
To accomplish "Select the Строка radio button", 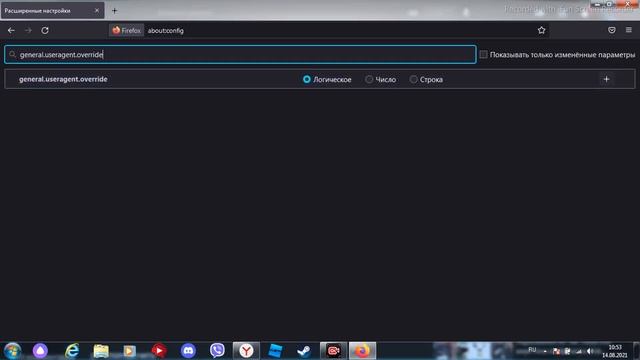I will click(413, 79).
